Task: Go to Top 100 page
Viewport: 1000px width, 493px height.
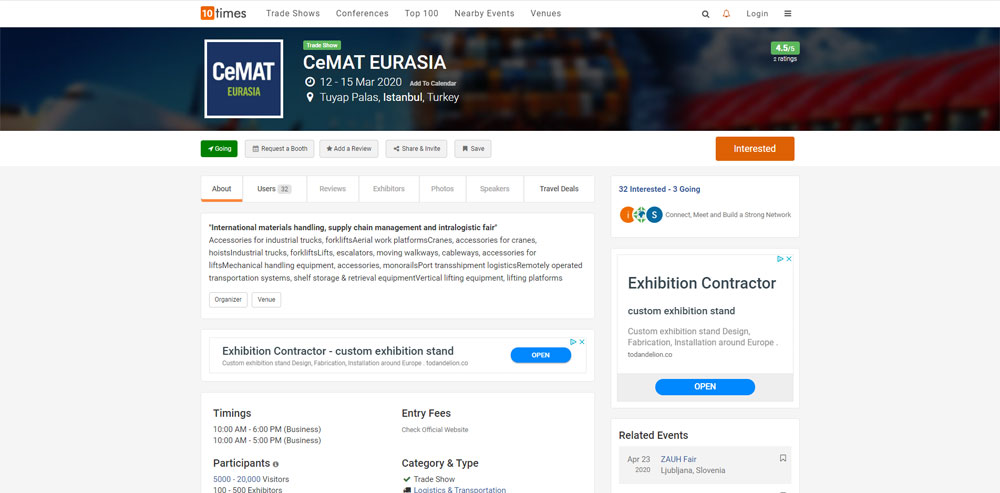Action: 422,13
